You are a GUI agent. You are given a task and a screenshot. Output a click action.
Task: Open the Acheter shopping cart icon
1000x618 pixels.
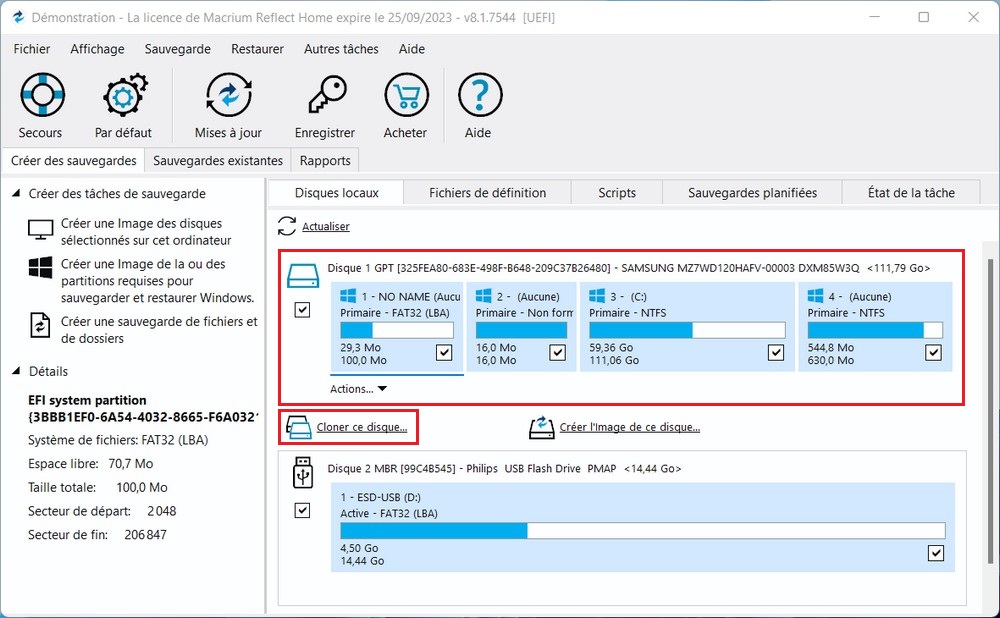point(405,96)
